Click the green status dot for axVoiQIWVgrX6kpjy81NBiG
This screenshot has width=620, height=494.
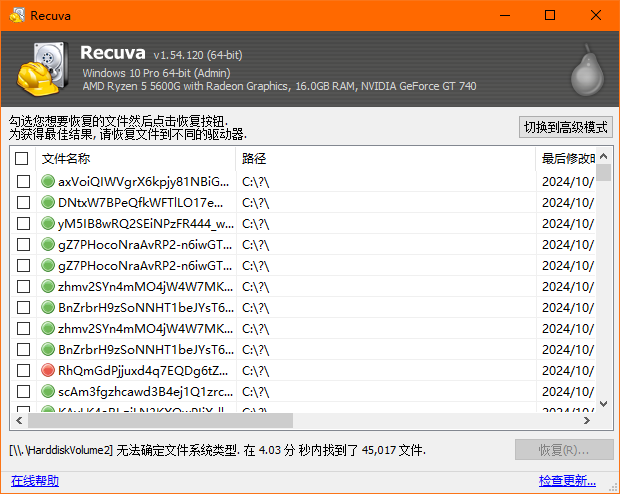[x=48, y=182]
